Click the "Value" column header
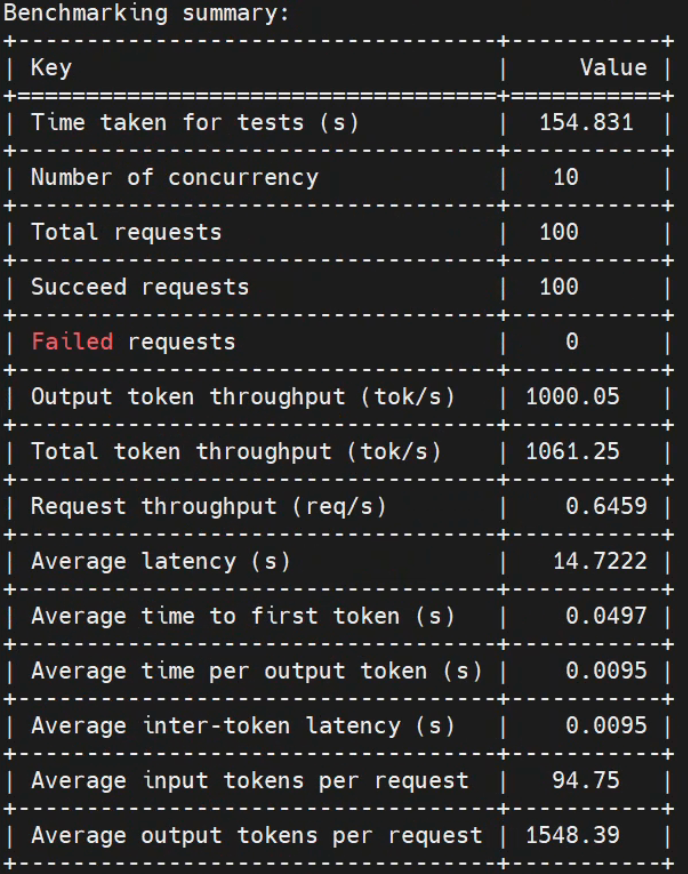Screen dimensions: 688x874 (613, 68)
